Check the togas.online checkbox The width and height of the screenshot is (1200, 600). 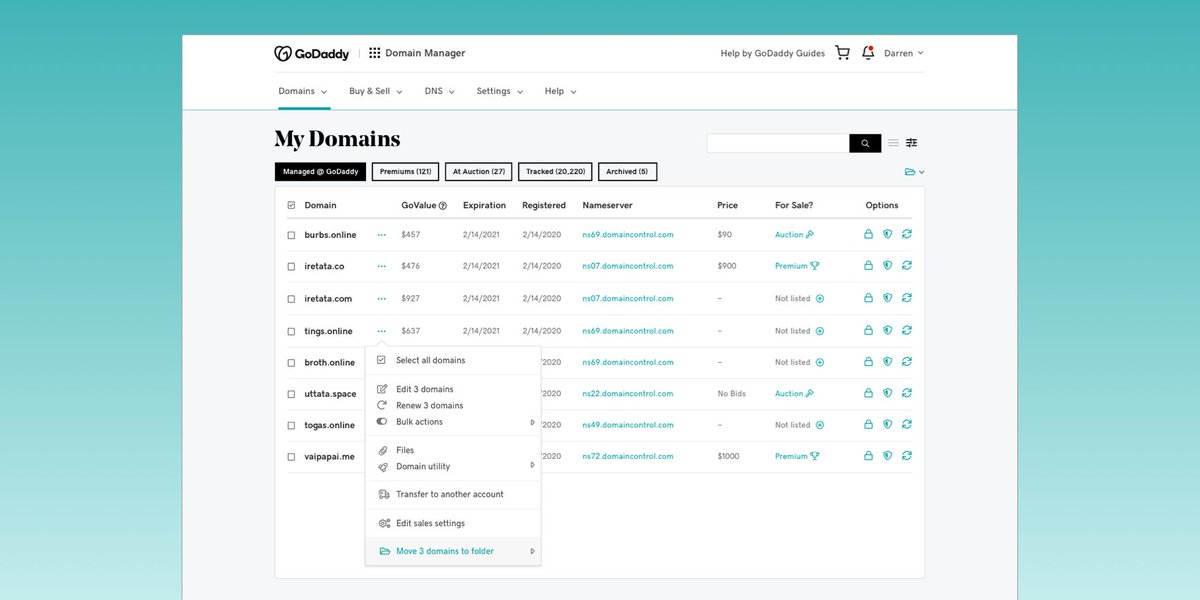[291, 426]
